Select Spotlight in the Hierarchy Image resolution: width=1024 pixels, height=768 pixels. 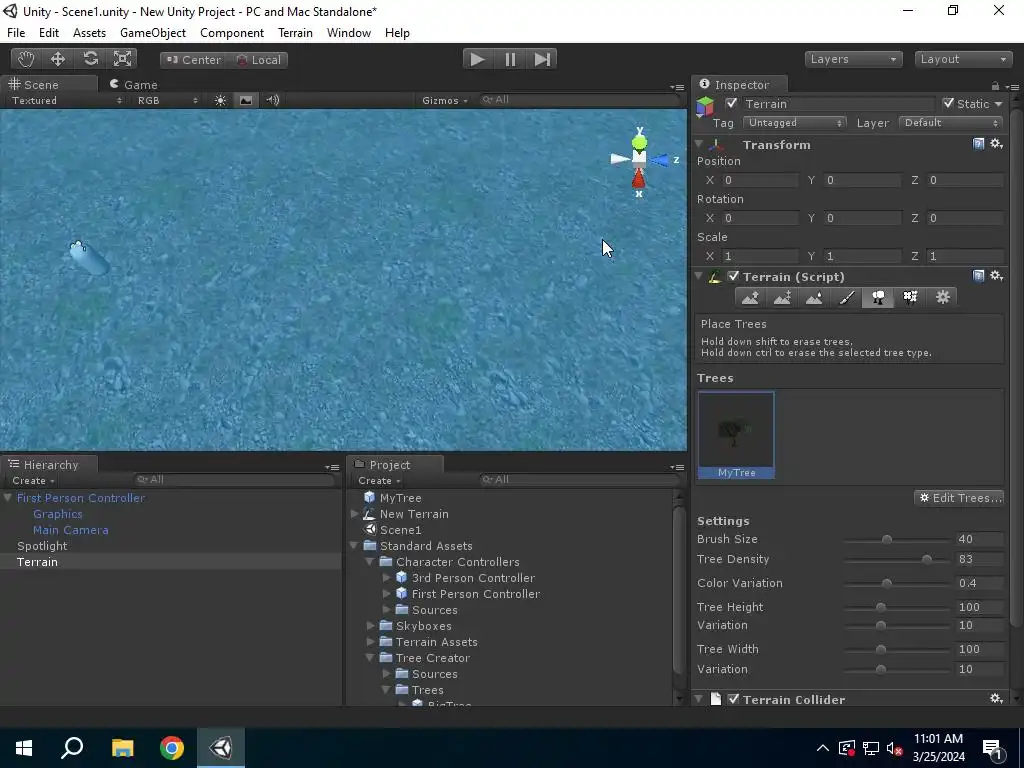[x=42, y=546]
